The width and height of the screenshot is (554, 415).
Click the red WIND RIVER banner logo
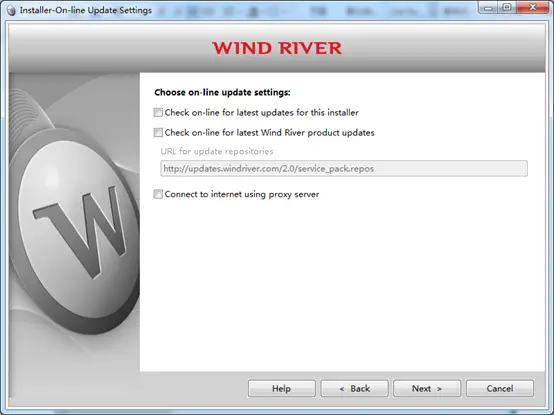pos(277,48)
